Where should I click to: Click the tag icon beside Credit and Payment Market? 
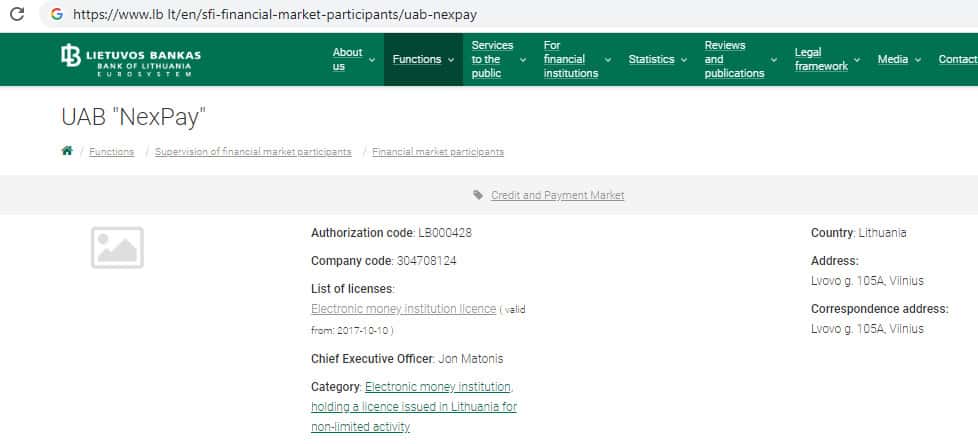pyautogui.click(x=478, y=195)
